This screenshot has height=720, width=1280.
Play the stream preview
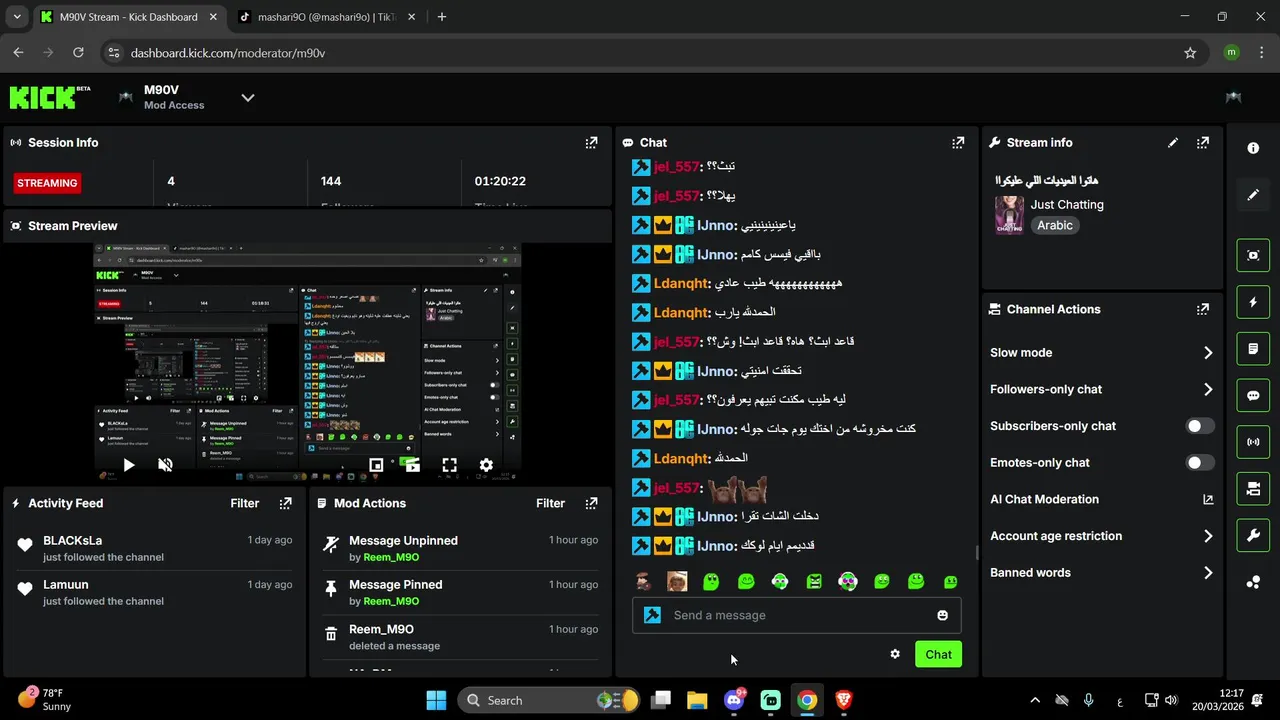129,465
